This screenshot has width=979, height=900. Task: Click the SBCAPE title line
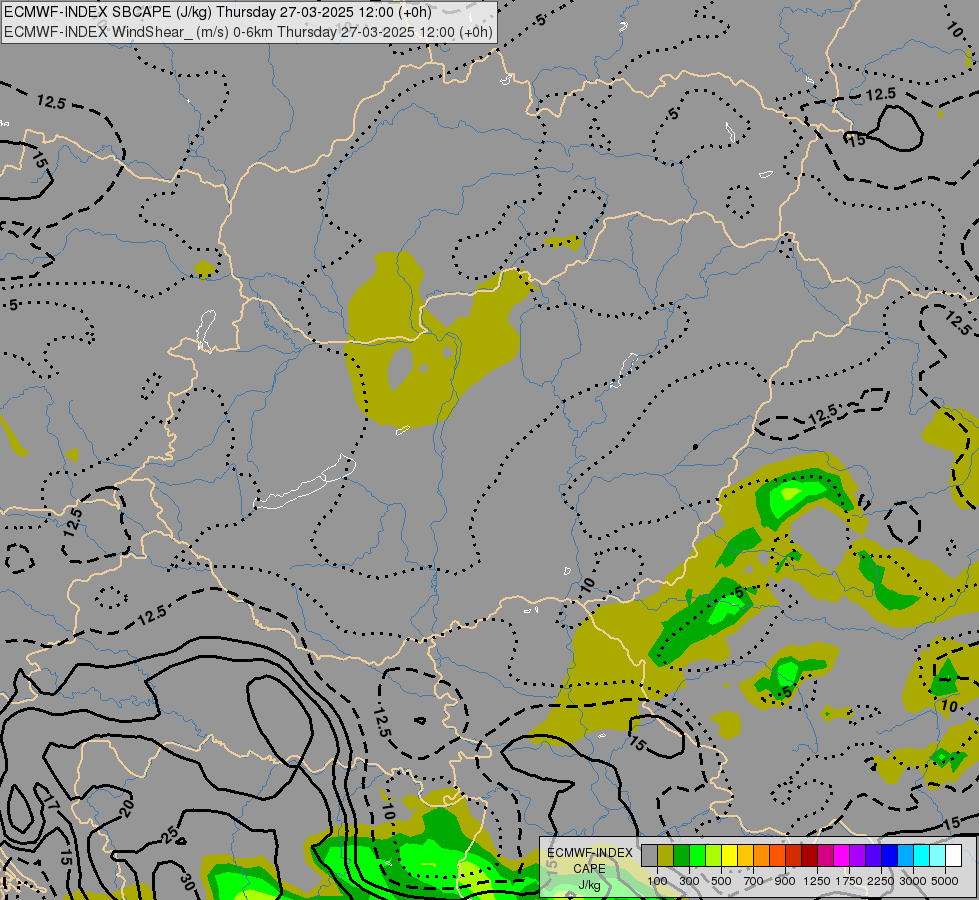coord(217,12)
